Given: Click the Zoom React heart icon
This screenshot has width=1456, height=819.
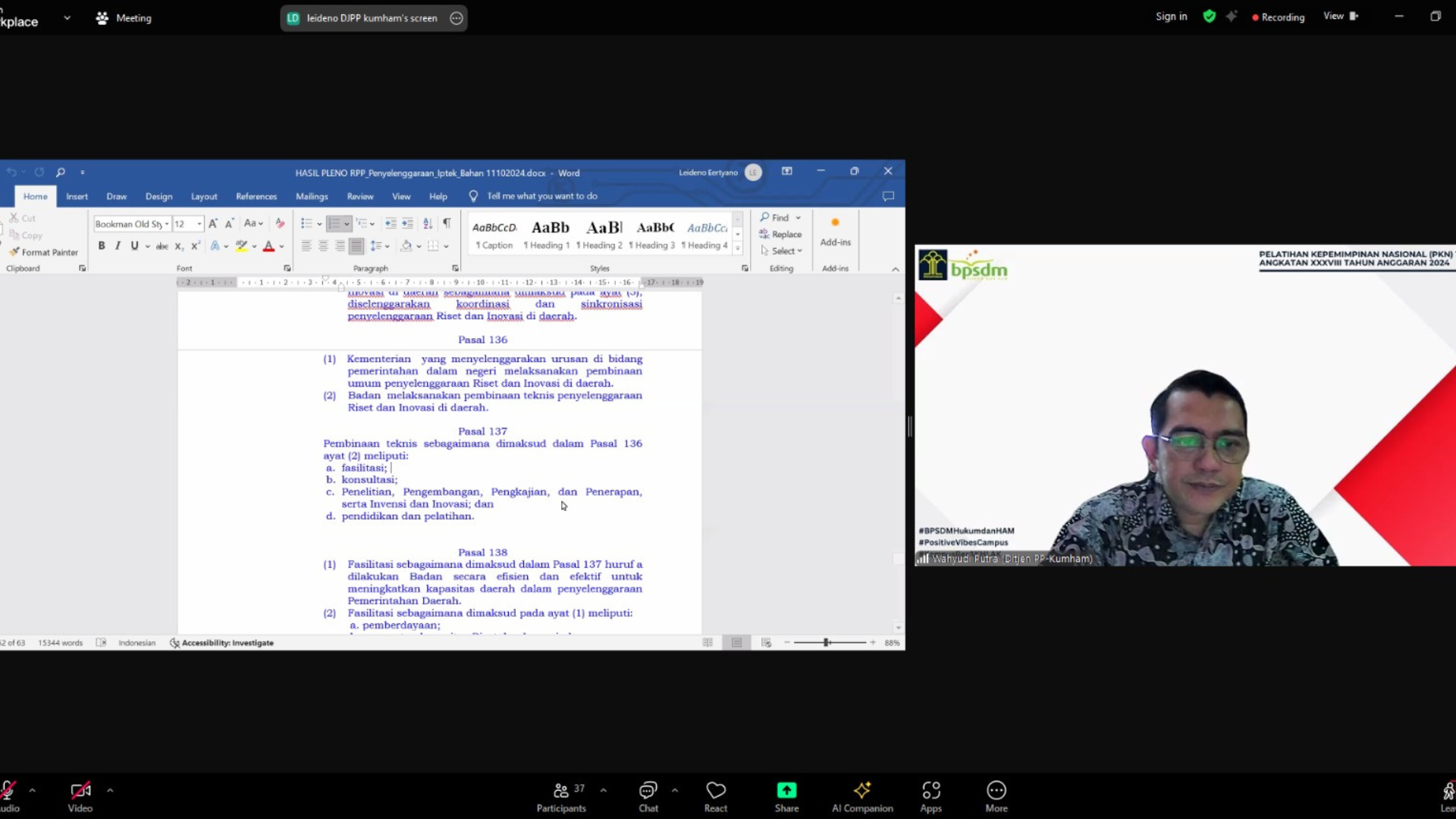Looking at the screenshot, I should [716, 790].
